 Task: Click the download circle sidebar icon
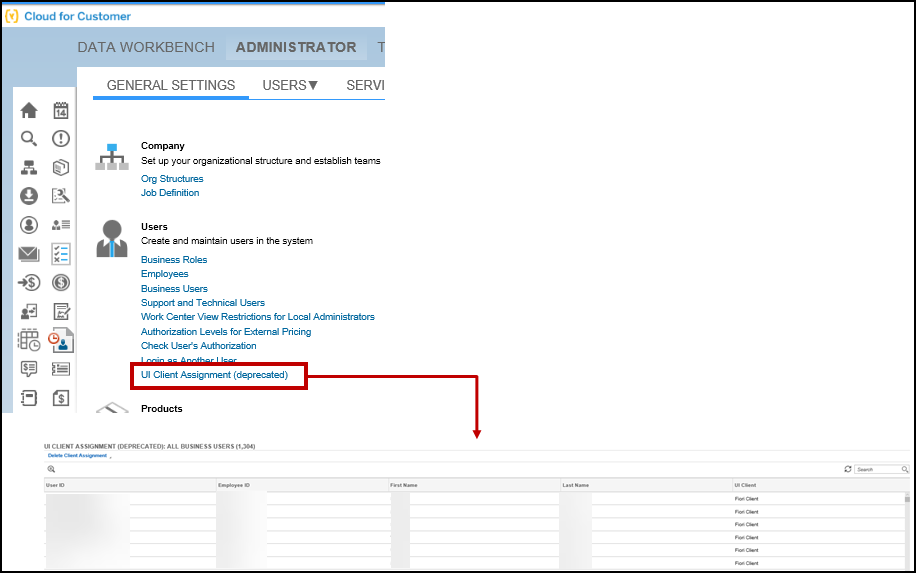[29, 196]
